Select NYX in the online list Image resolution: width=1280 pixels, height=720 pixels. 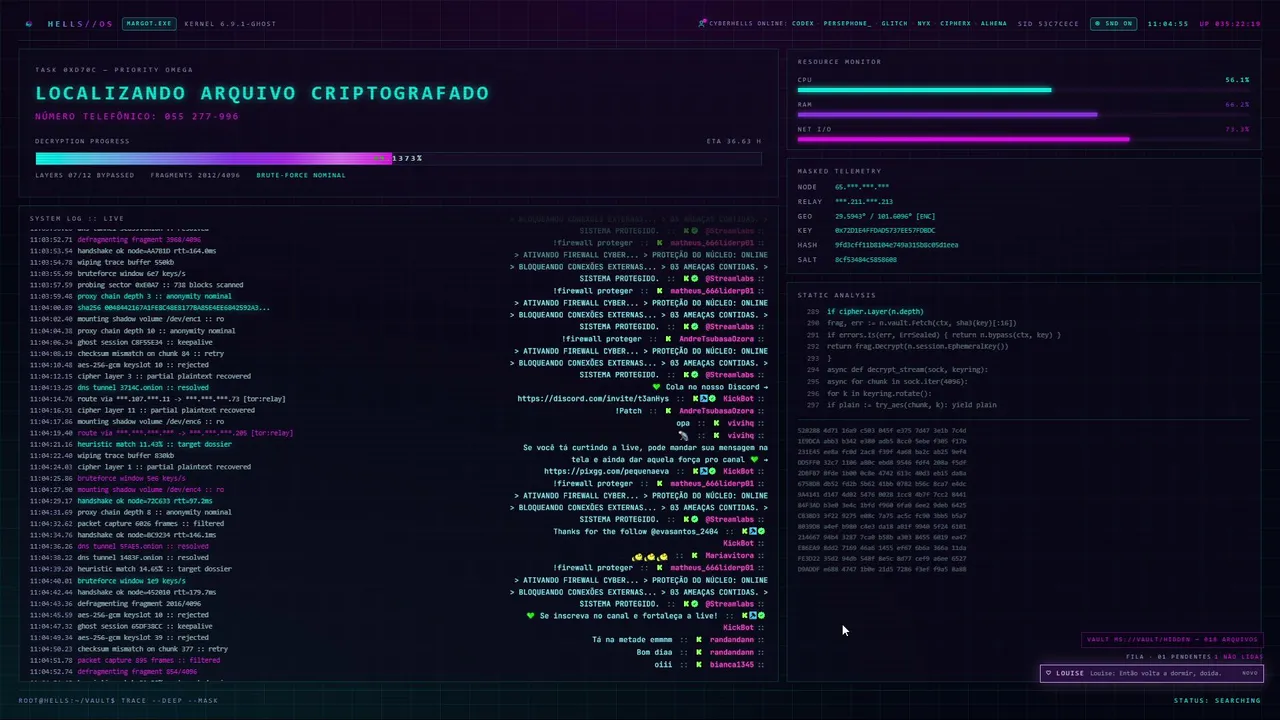point(924,23)
